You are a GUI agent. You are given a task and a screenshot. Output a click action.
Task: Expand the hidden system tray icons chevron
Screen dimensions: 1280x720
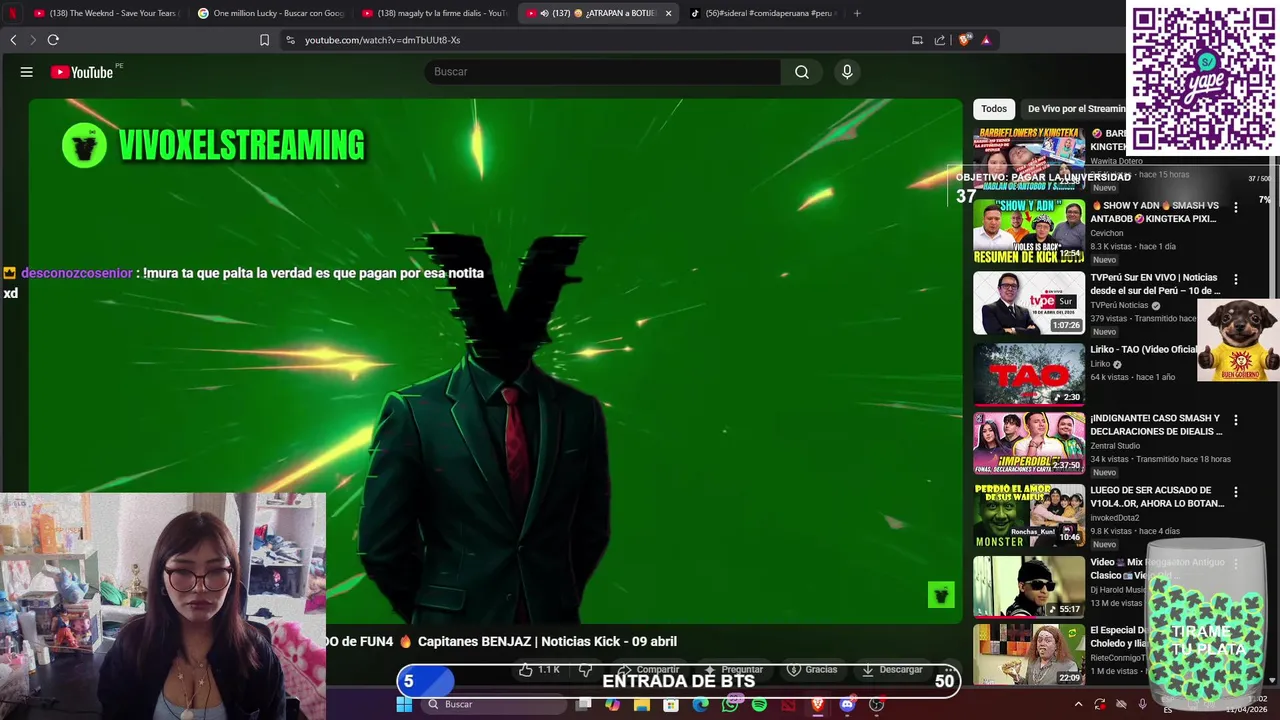(1078, 704)
